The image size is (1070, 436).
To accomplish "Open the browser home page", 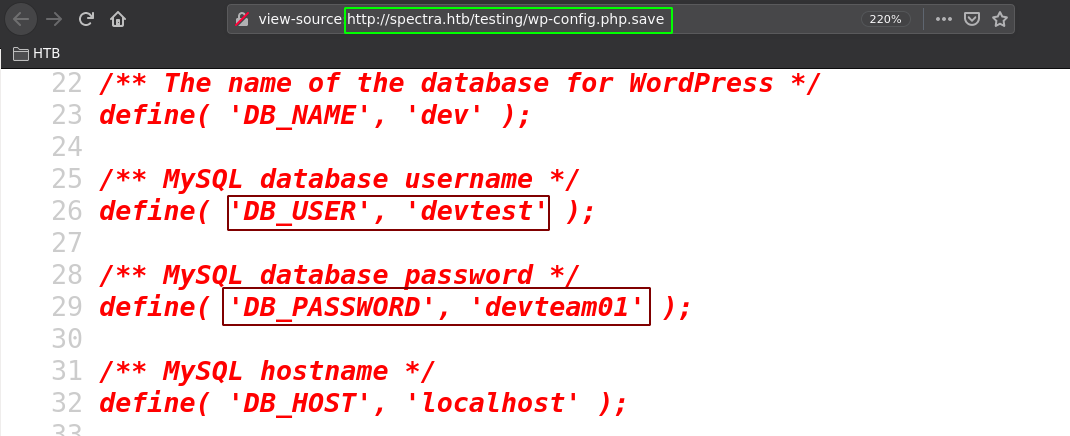I will pos(118,19).
